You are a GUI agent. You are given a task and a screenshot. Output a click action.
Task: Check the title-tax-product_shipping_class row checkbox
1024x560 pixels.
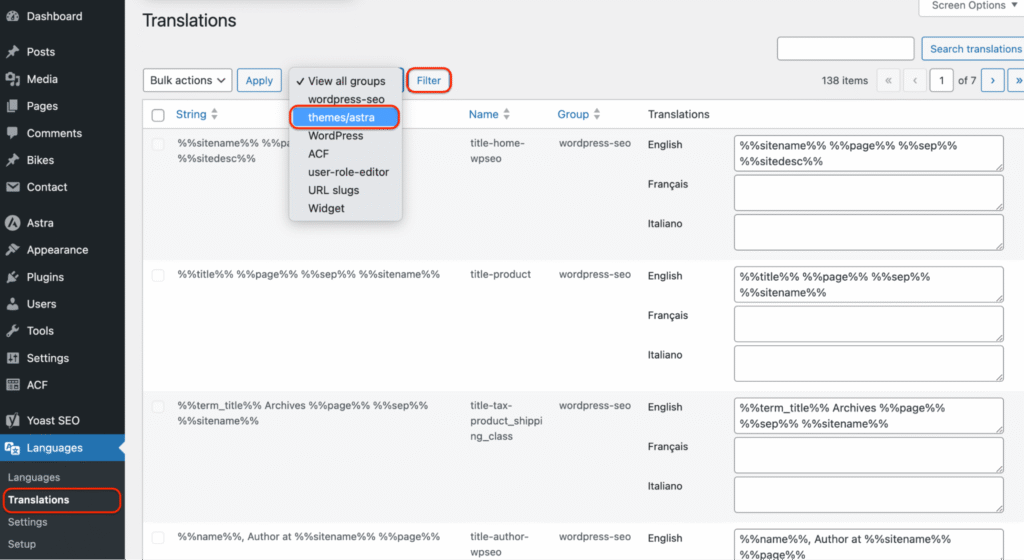point(158,407)
